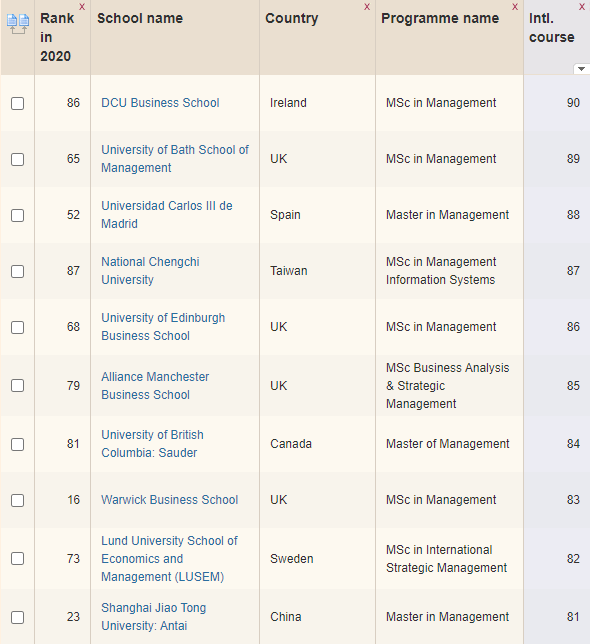
Task: Tick the checkbox for University of Bath
Action: tap(17, 159)
